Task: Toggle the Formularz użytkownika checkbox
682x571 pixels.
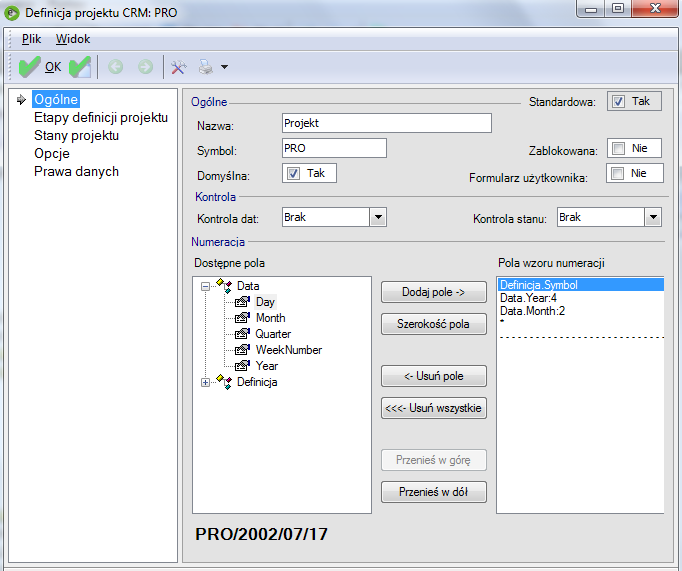Action: (x=617, y=174)
